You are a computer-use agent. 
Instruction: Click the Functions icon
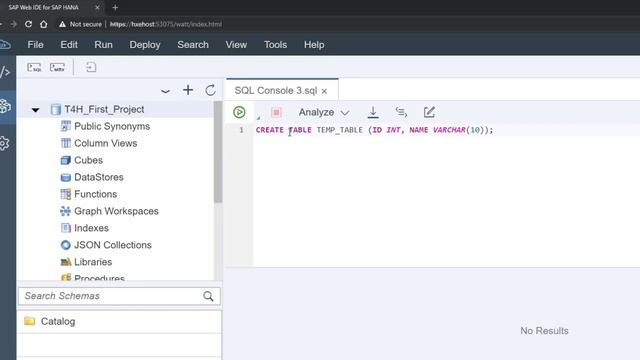coord(65,194)
